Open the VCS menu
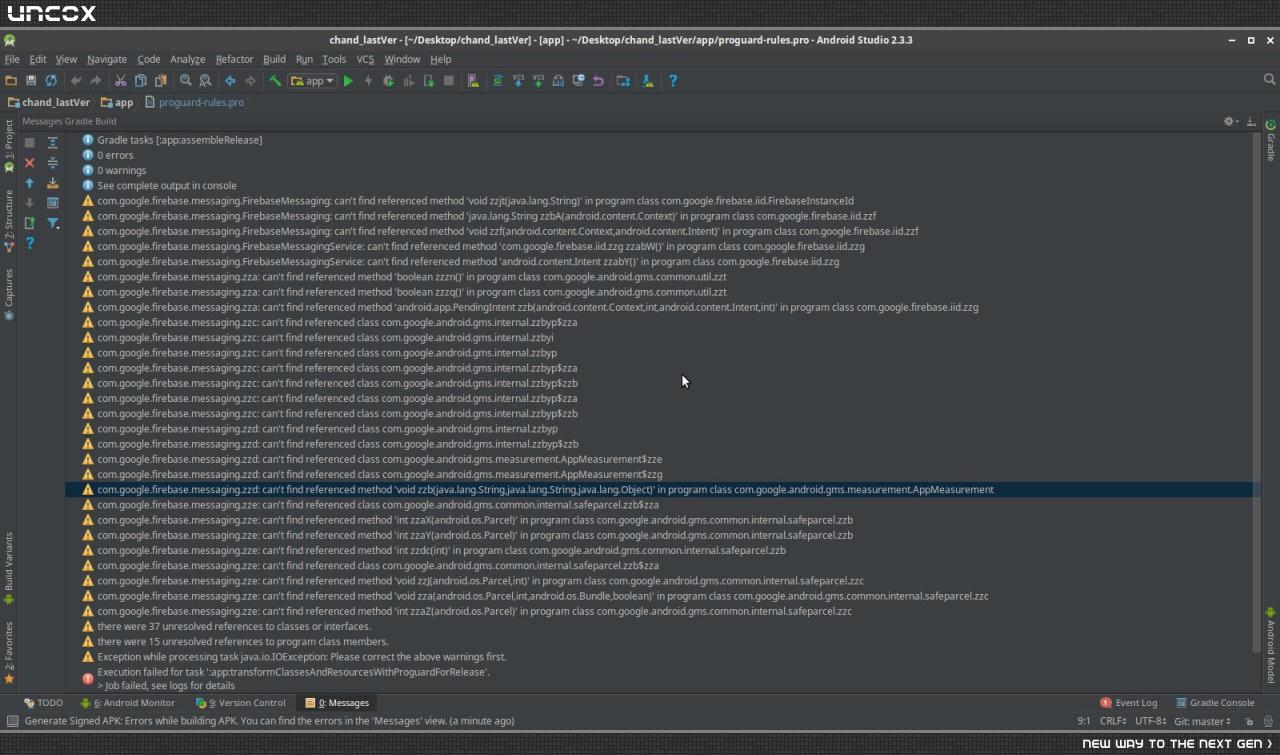This screenshot has height=755, width=1280. click(365, 59)
